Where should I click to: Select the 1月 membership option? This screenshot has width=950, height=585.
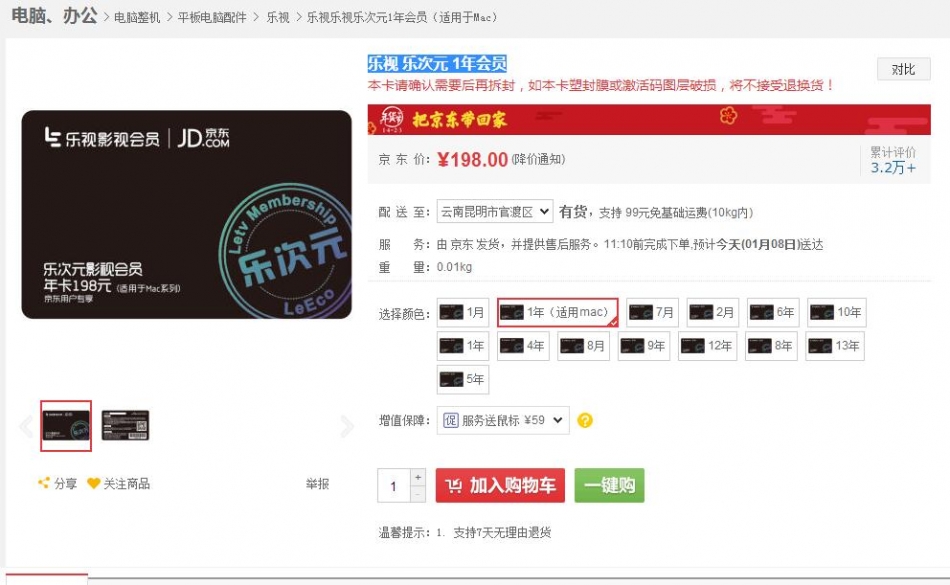pos(463,312)
